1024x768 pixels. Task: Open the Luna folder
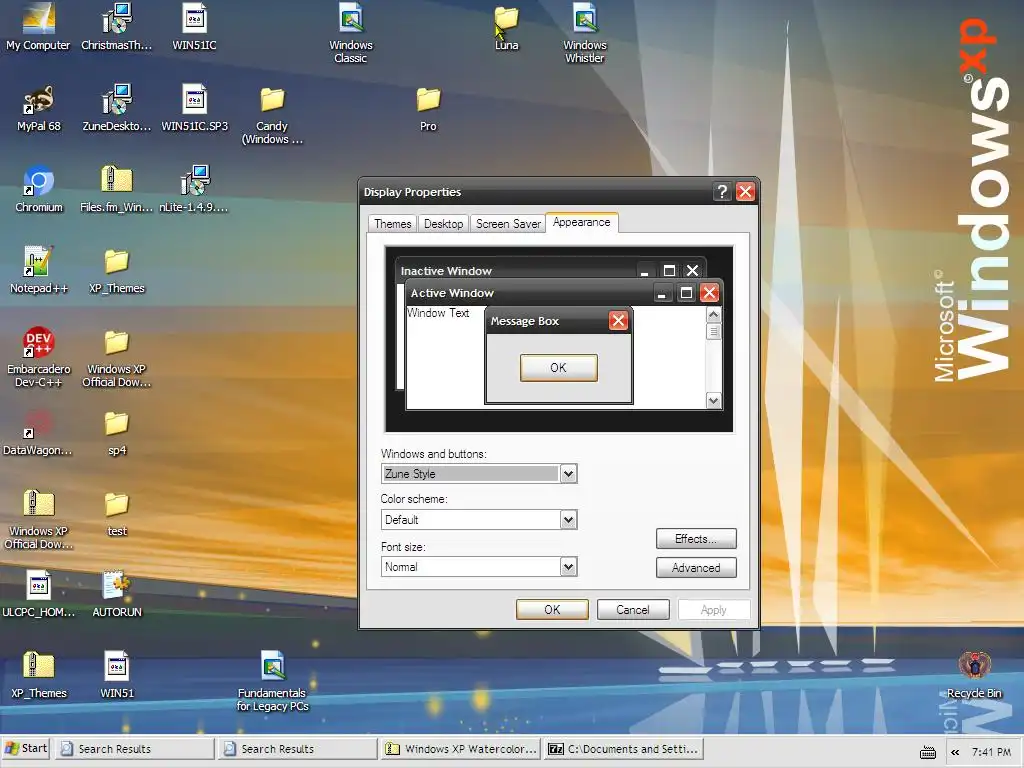[506, 27]
